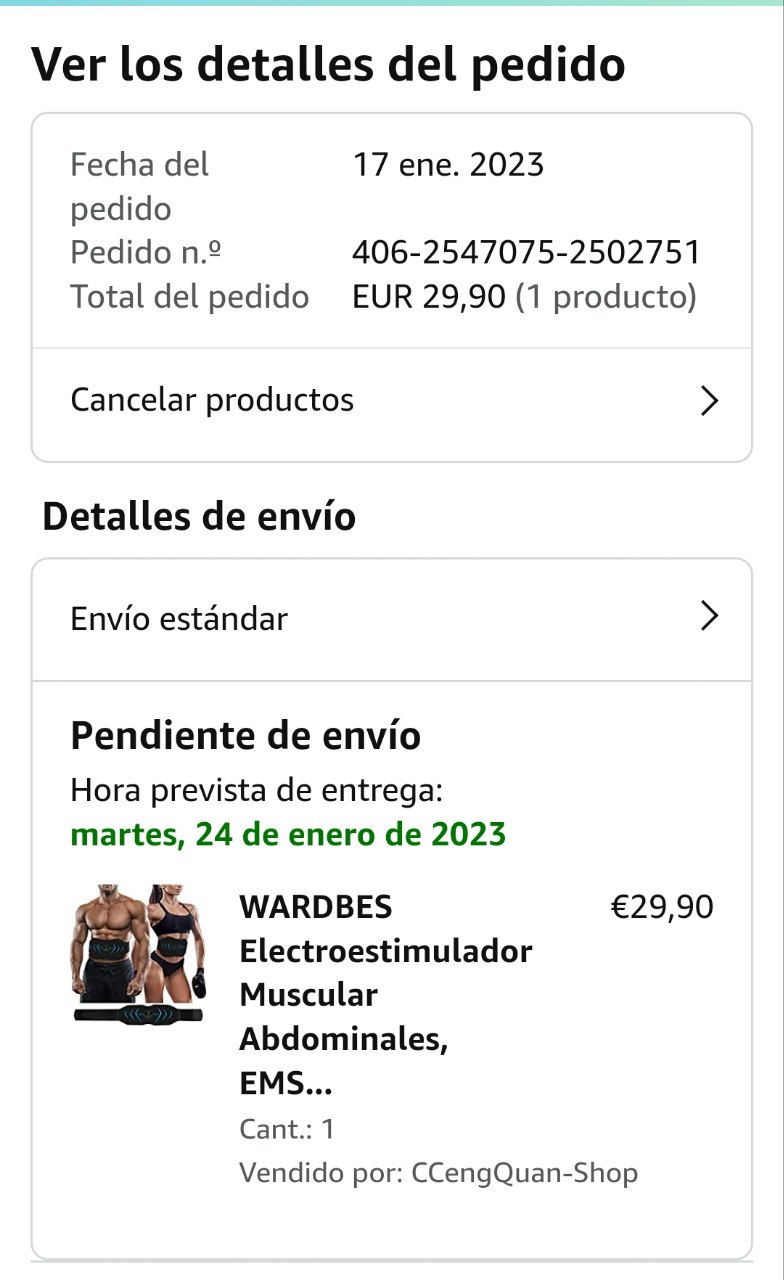This screenshot has width=784, height=1280.
Task: Tap the Pendiente de envío status heading
Action: click(246, 736)
